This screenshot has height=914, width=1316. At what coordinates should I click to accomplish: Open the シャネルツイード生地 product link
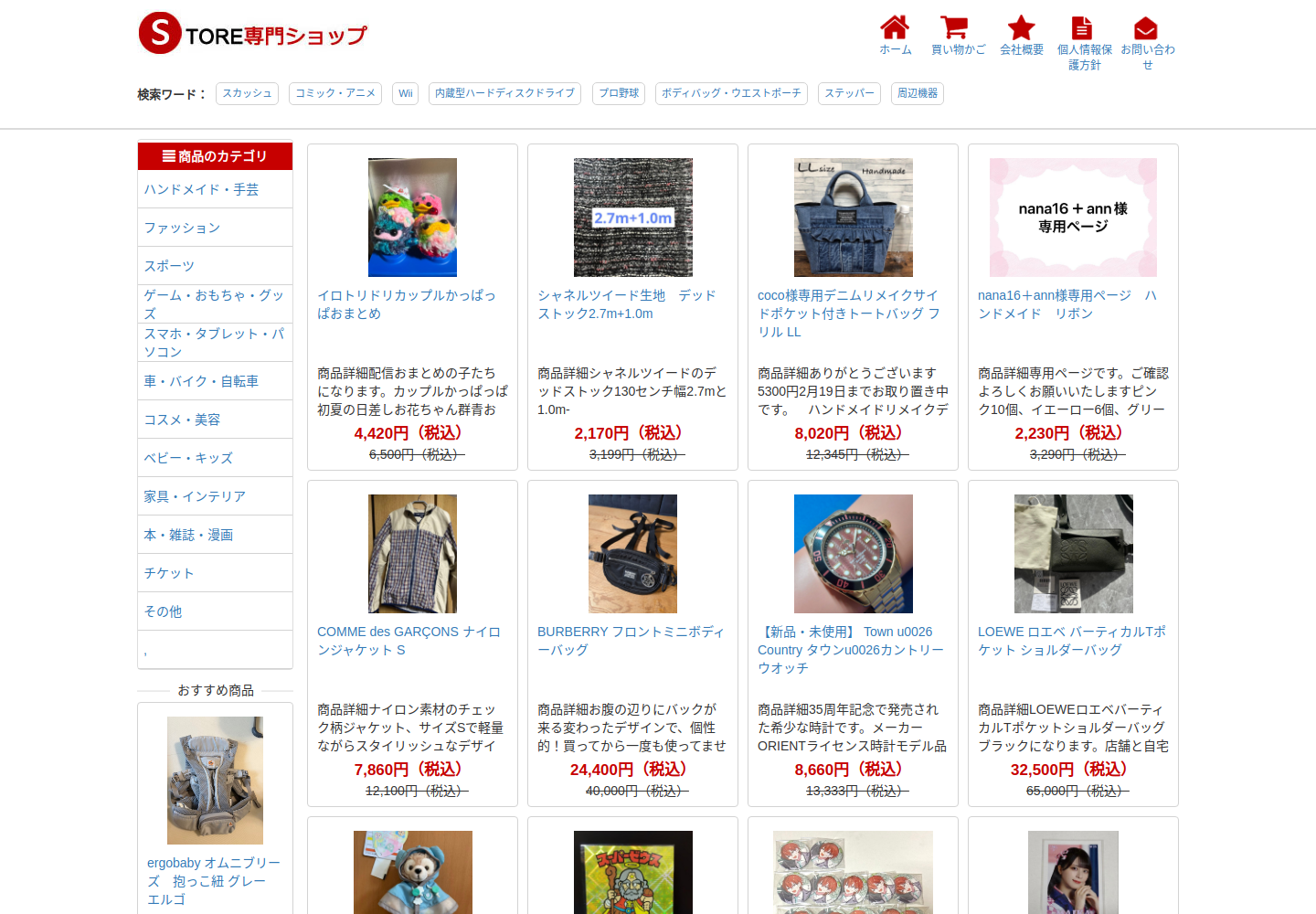pos(627,304)
